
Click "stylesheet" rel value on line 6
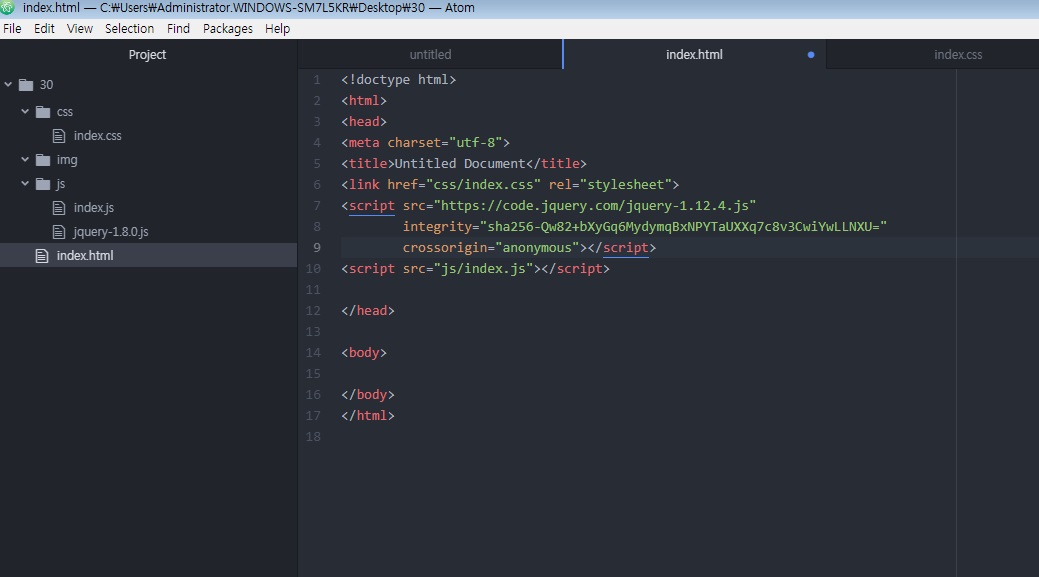coord(626,185)
